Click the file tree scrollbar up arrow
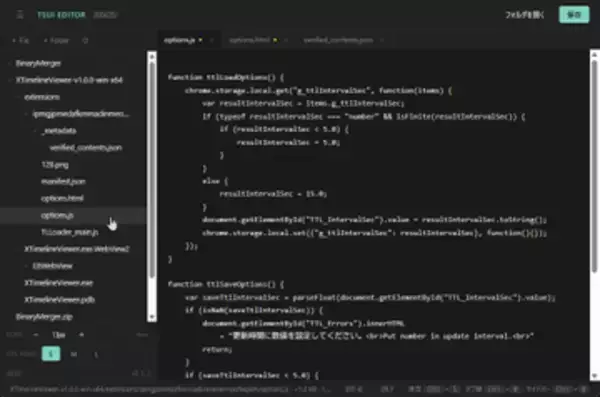600x397 pixels. pos(152,56)
